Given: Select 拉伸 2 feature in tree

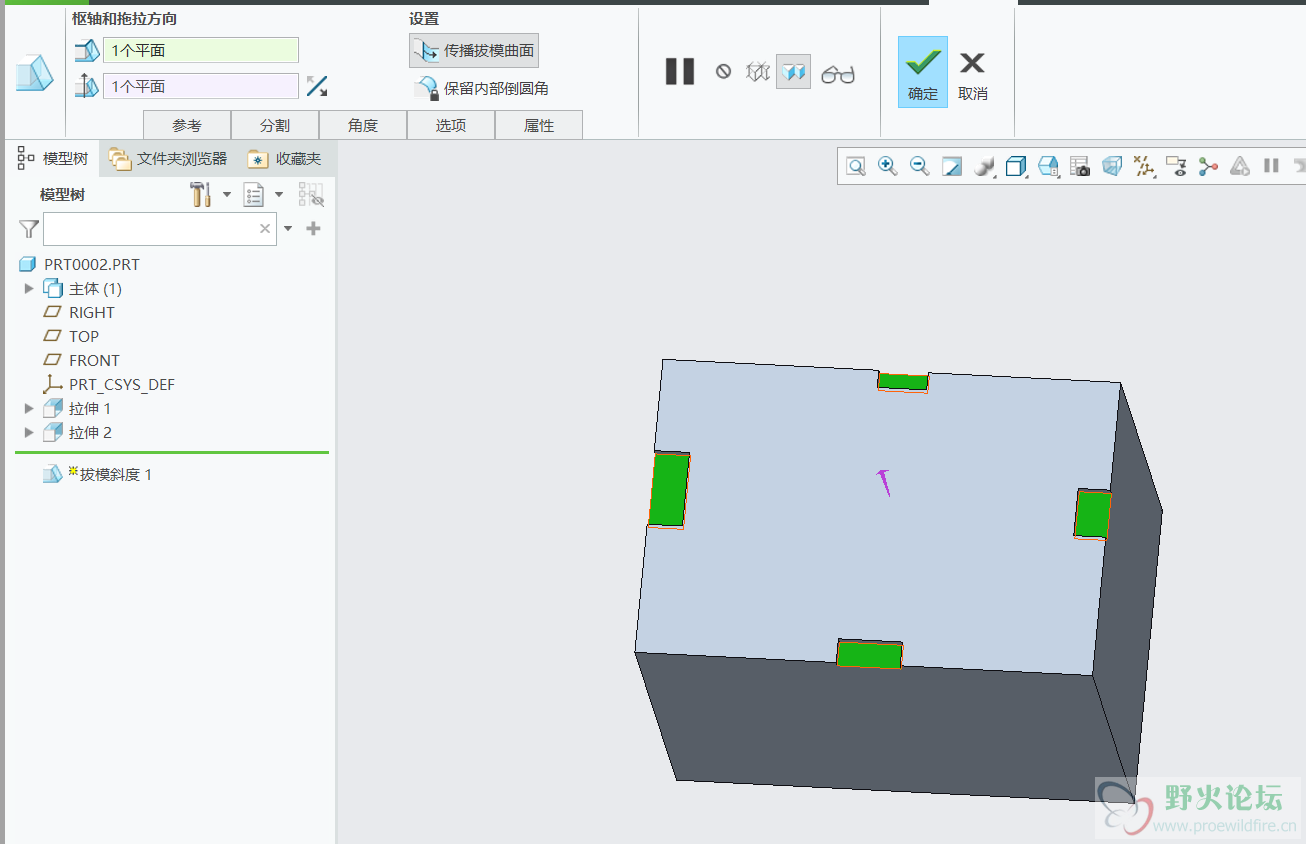Looking at the screenshot, I should pos(90,432).
